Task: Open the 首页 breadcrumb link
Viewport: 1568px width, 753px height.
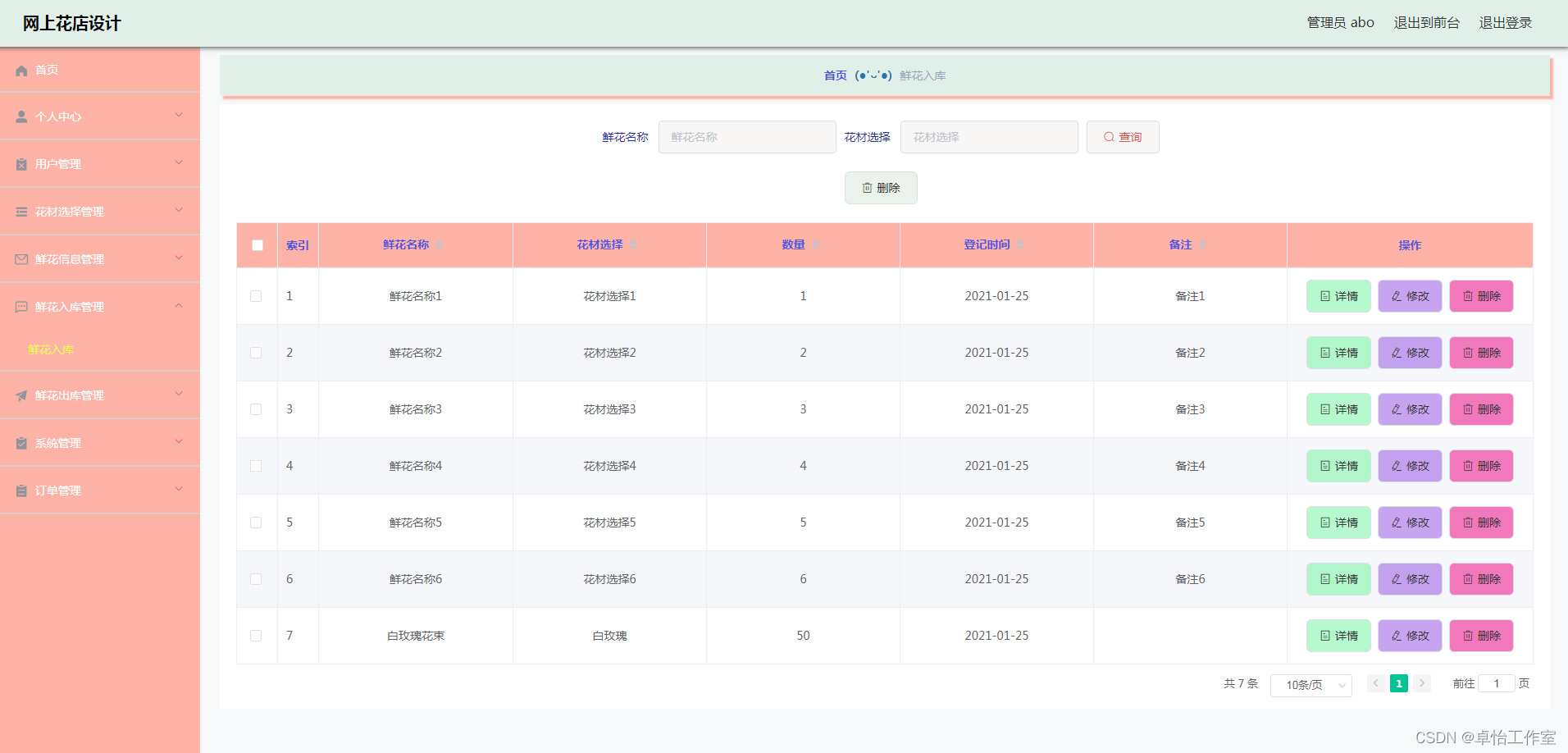Action: 835,75
